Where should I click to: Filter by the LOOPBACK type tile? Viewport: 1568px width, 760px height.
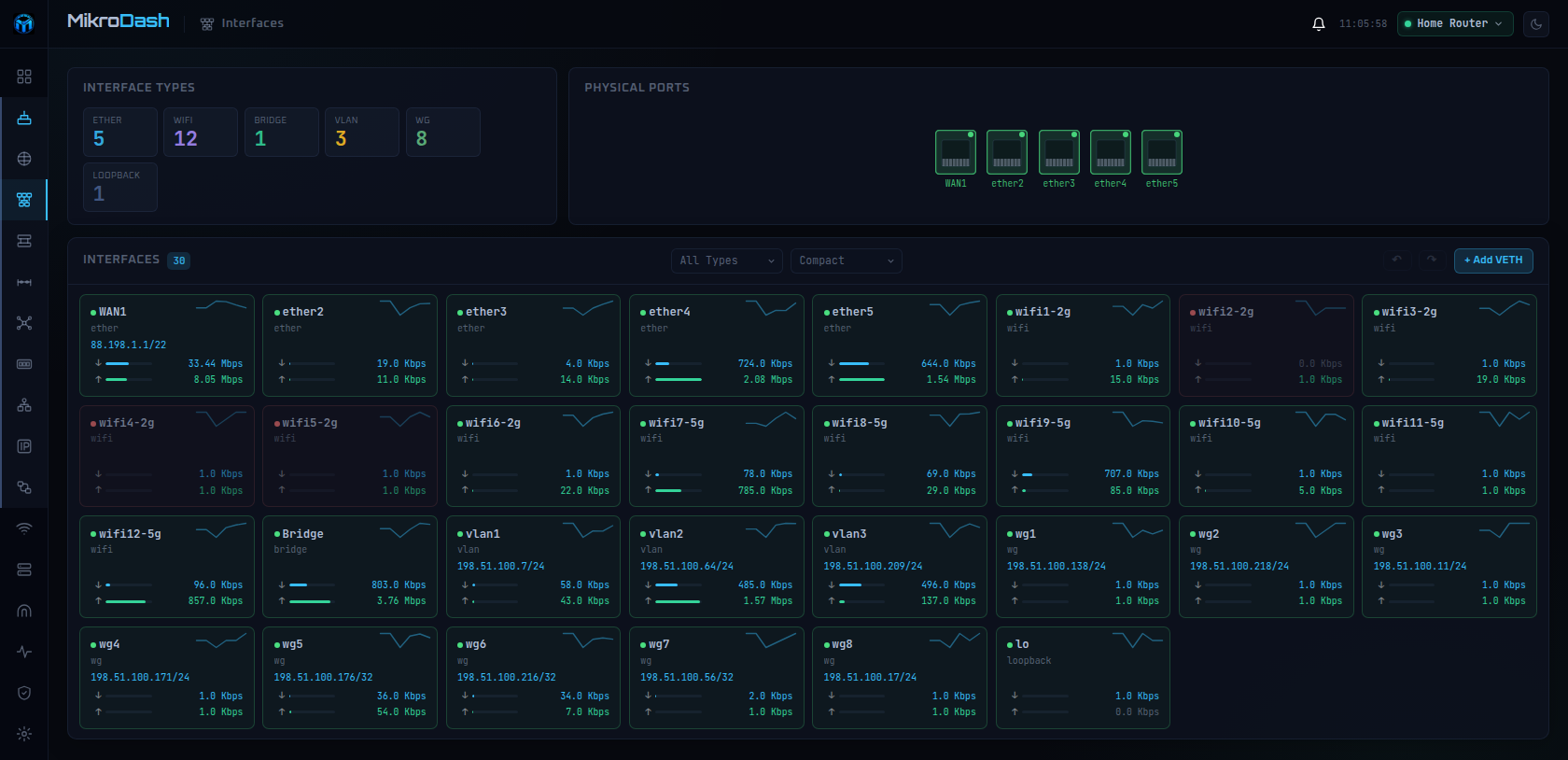[120, 187]
